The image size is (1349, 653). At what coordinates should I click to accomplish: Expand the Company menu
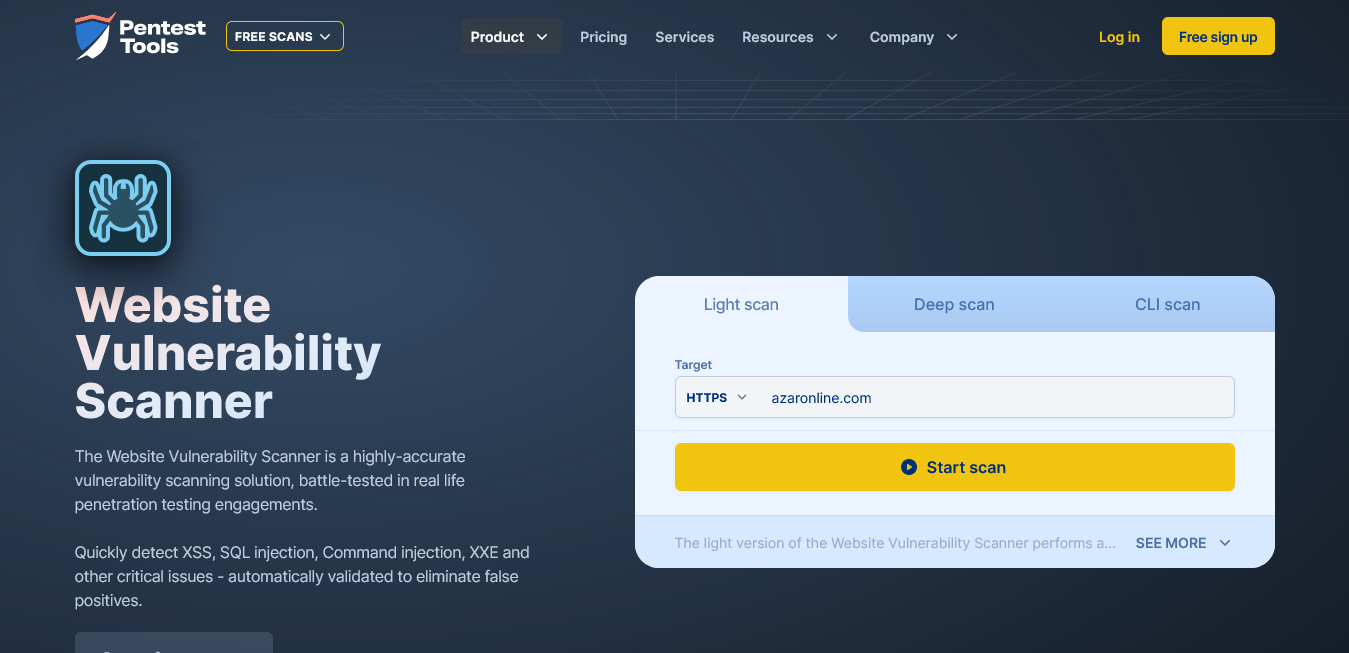(x=914, y=37)
